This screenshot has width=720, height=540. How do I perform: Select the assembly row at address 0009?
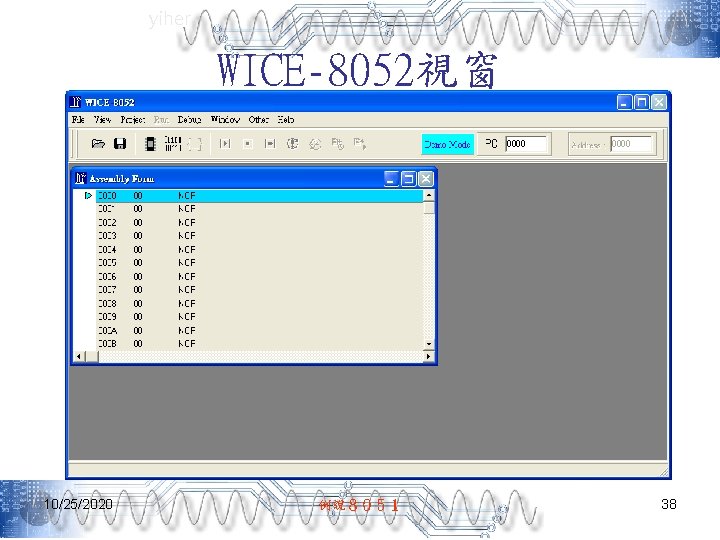click(259, 317)
